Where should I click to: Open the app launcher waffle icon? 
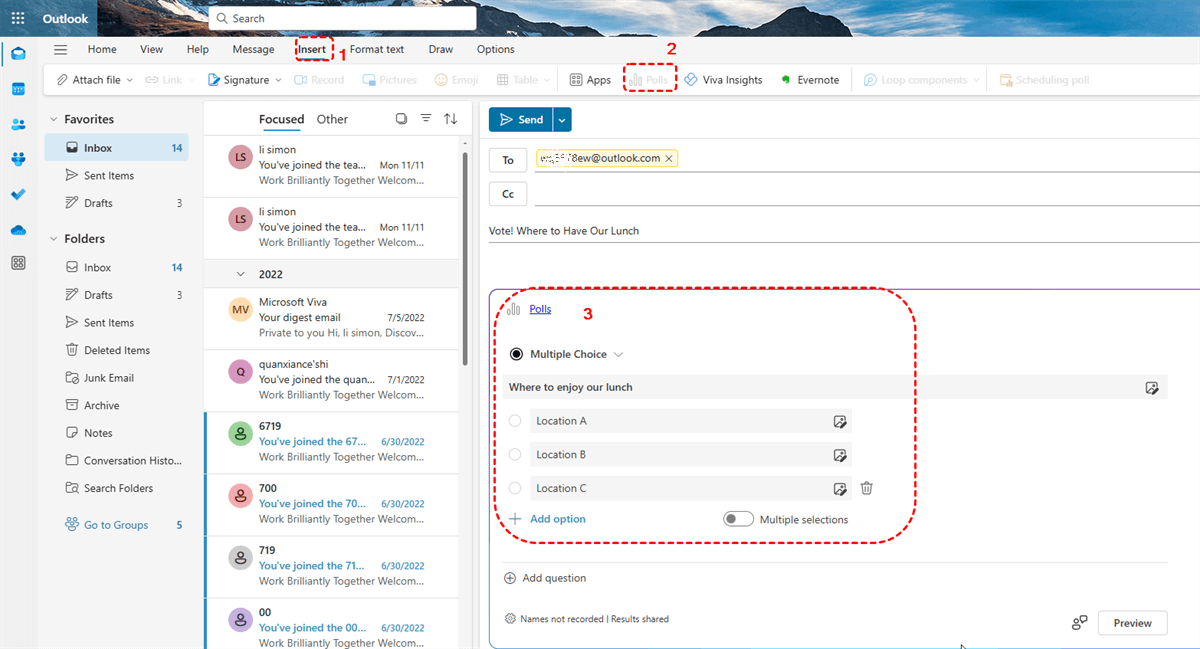[18, 18]
